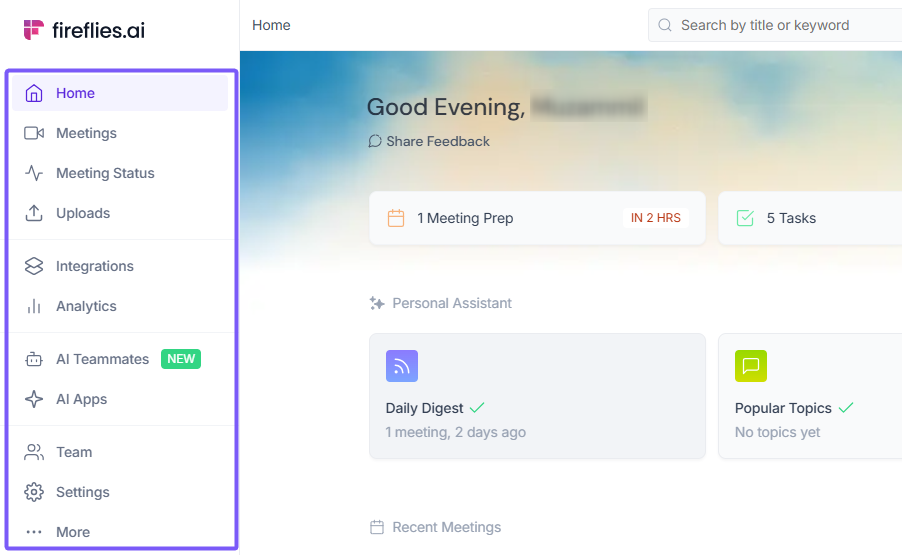The width and height of the screenshot is (902, 555).
Task: Click the Meetings video camera icon
Action: pos(34,133)
